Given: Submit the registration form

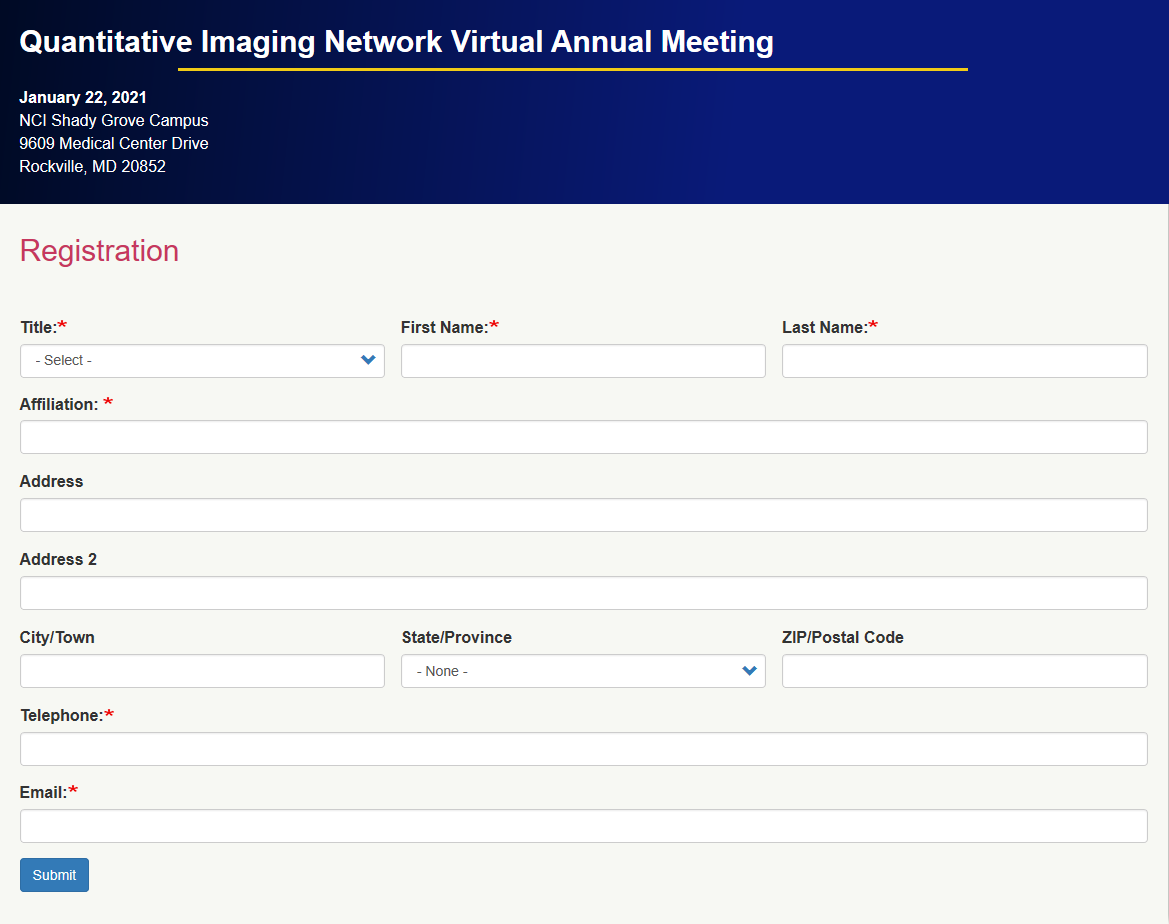Looking at the screenshot, I should pos(54,875).
